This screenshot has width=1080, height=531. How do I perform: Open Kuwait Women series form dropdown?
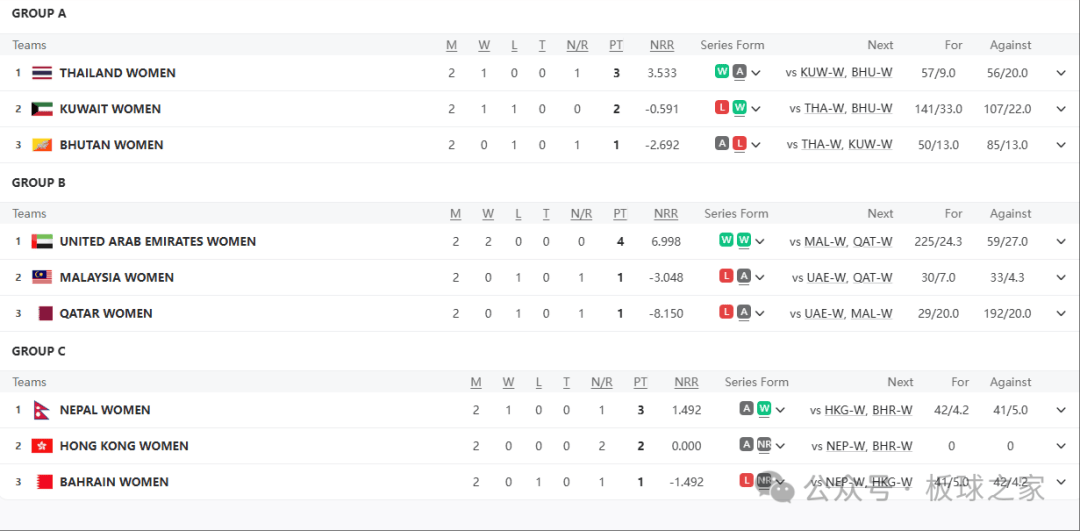(756, 109)
